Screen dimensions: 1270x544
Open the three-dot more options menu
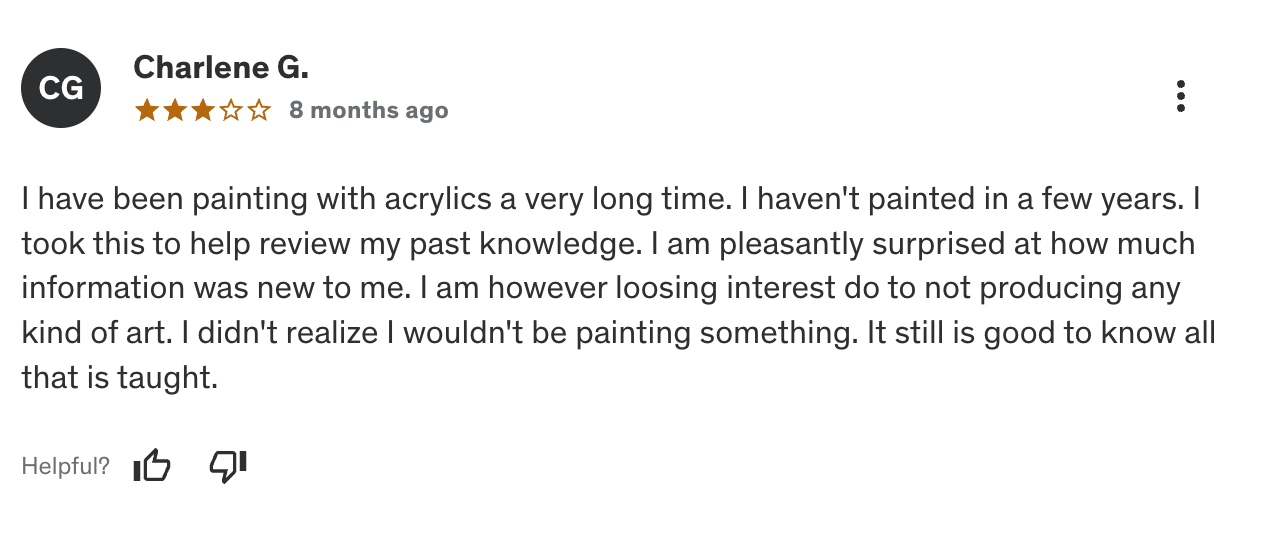pyautogui.click(x=1181, y=96)
